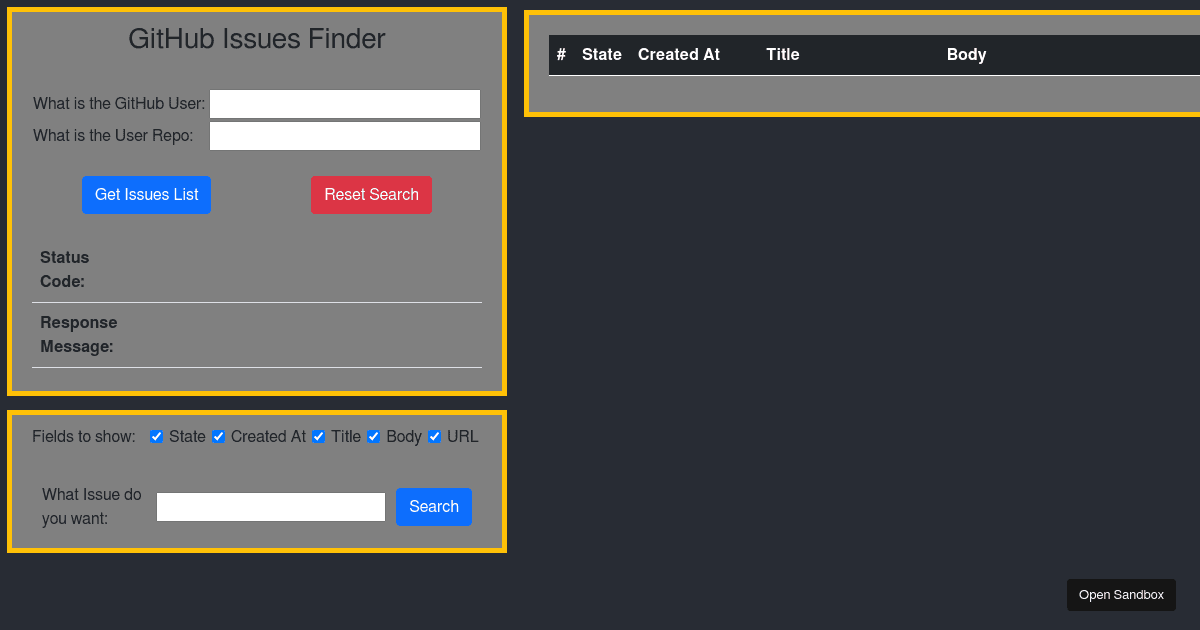Click the Body column header
Viewport: 1200px width, 630px height.
(x=966, y=55)
